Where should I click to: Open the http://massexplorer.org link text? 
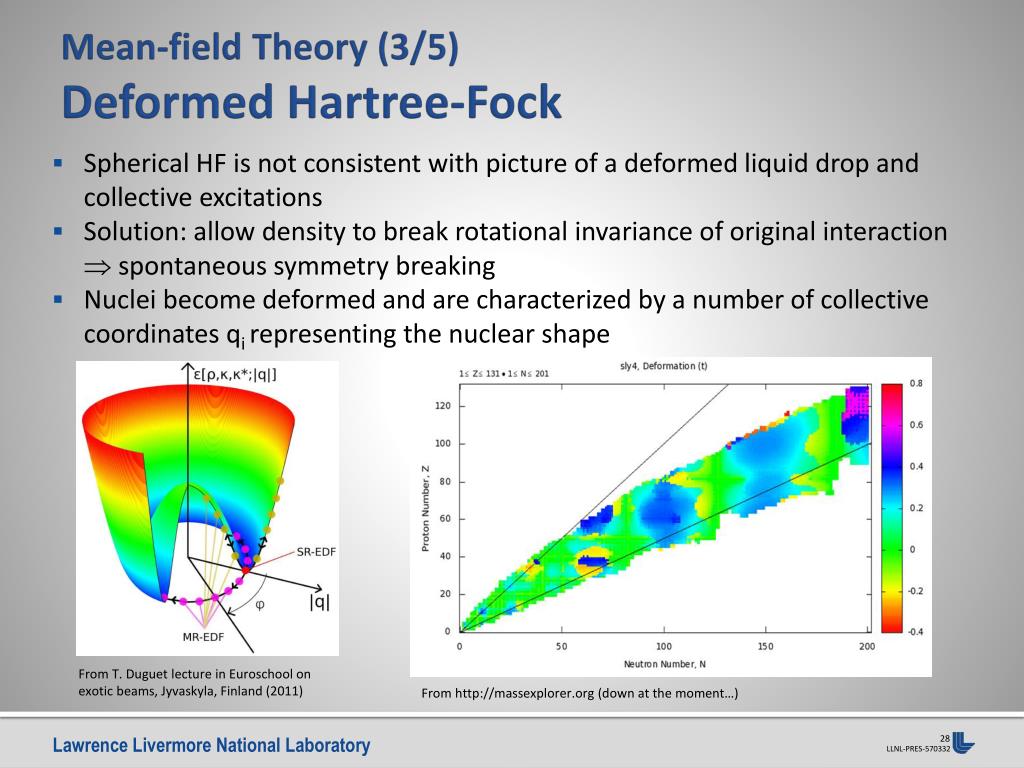coord(524,693)
